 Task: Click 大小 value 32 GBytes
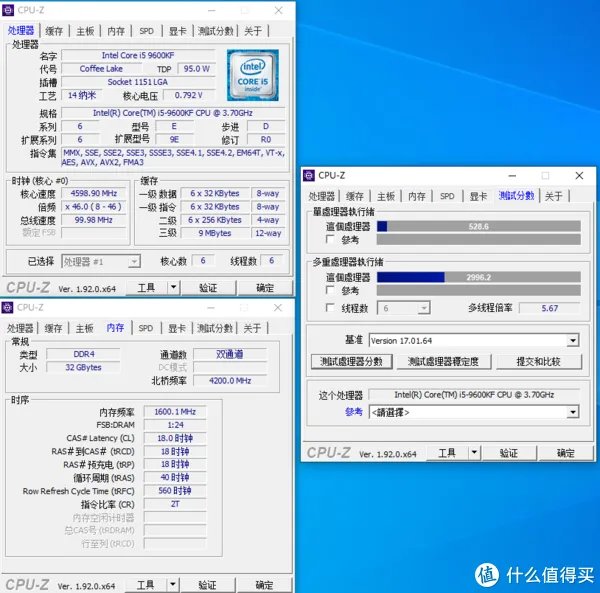[83, 367]
